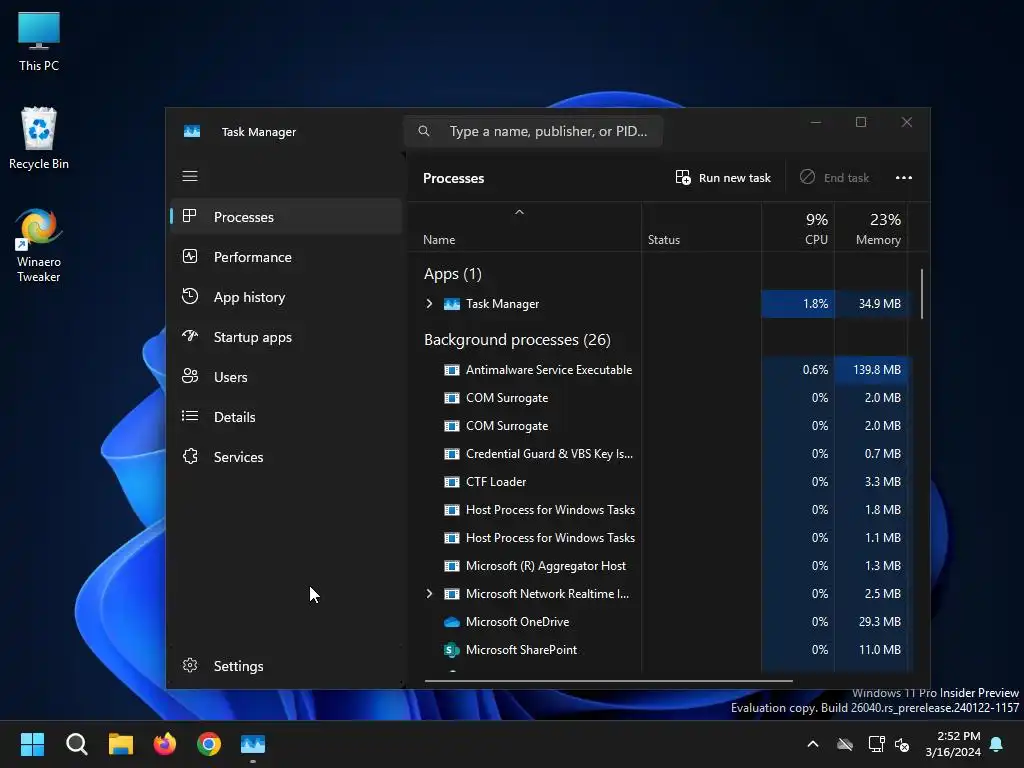The width and height of the screenshot is (1024, 768).
Task: Select the Antimalware Service Executable process
Action: [x=660, y=370]
